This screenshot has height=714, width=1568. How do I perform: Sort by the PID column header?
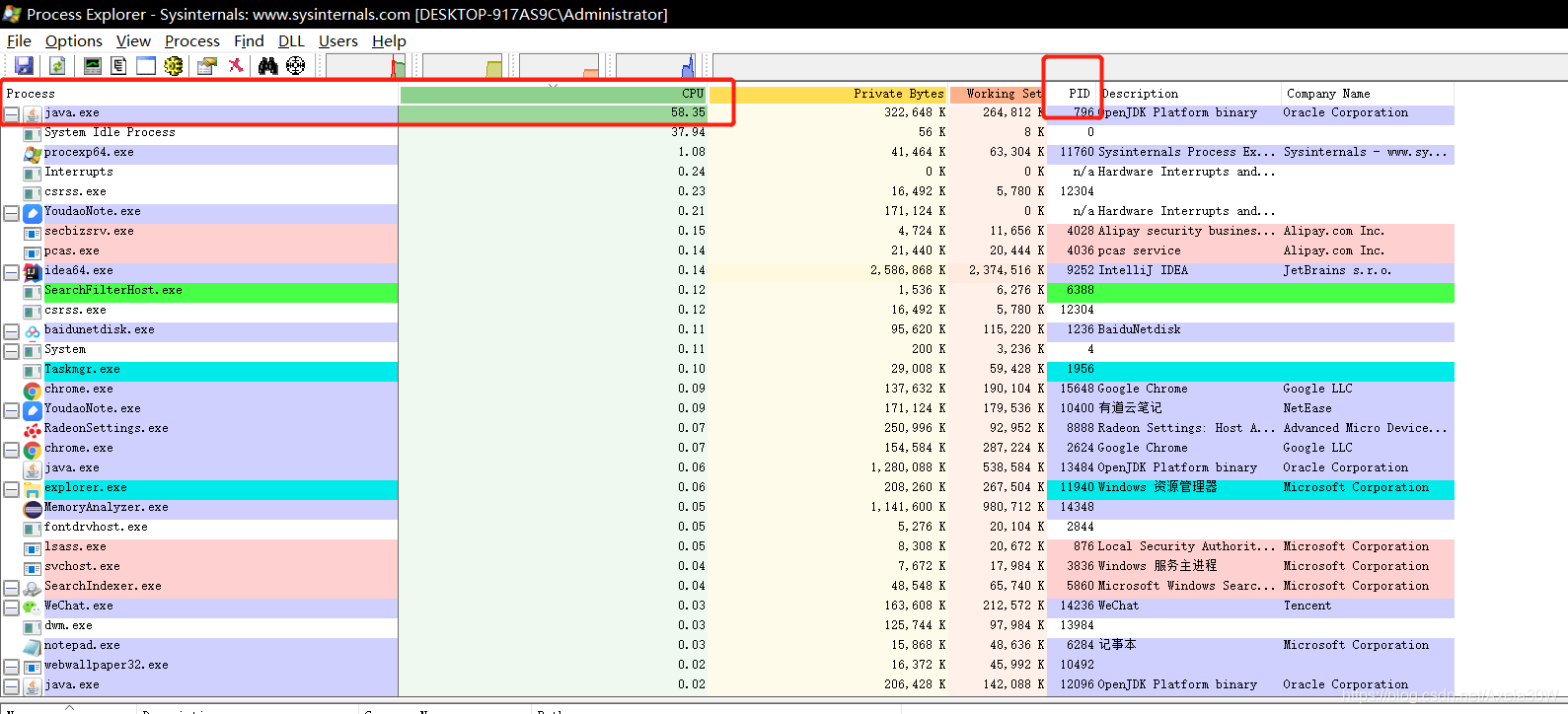(1073, 94)
